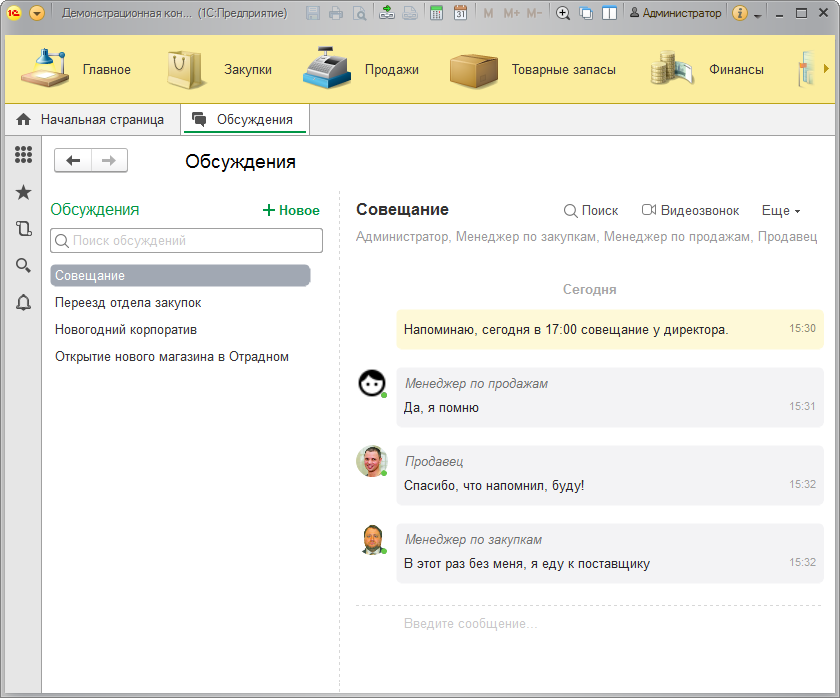Select Новогодний корпоратив discussion
The height and width of the screenshot is (698, 840).
(126, 329)
